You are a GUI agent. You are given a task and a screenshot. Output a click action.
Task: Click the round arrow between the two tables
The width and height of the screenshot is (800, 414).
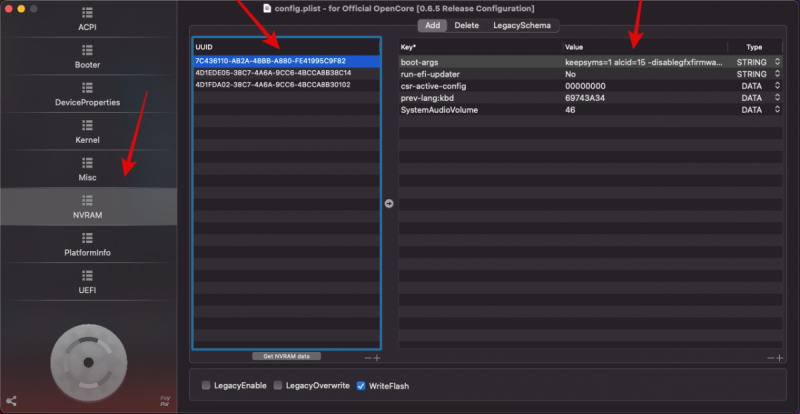[389, 204]
